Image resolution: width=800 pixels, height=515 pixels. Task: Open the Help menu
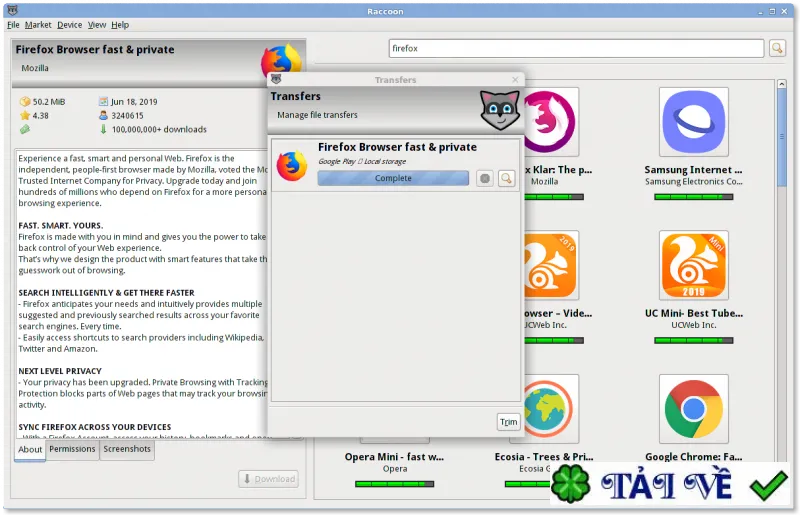[120, 24]
